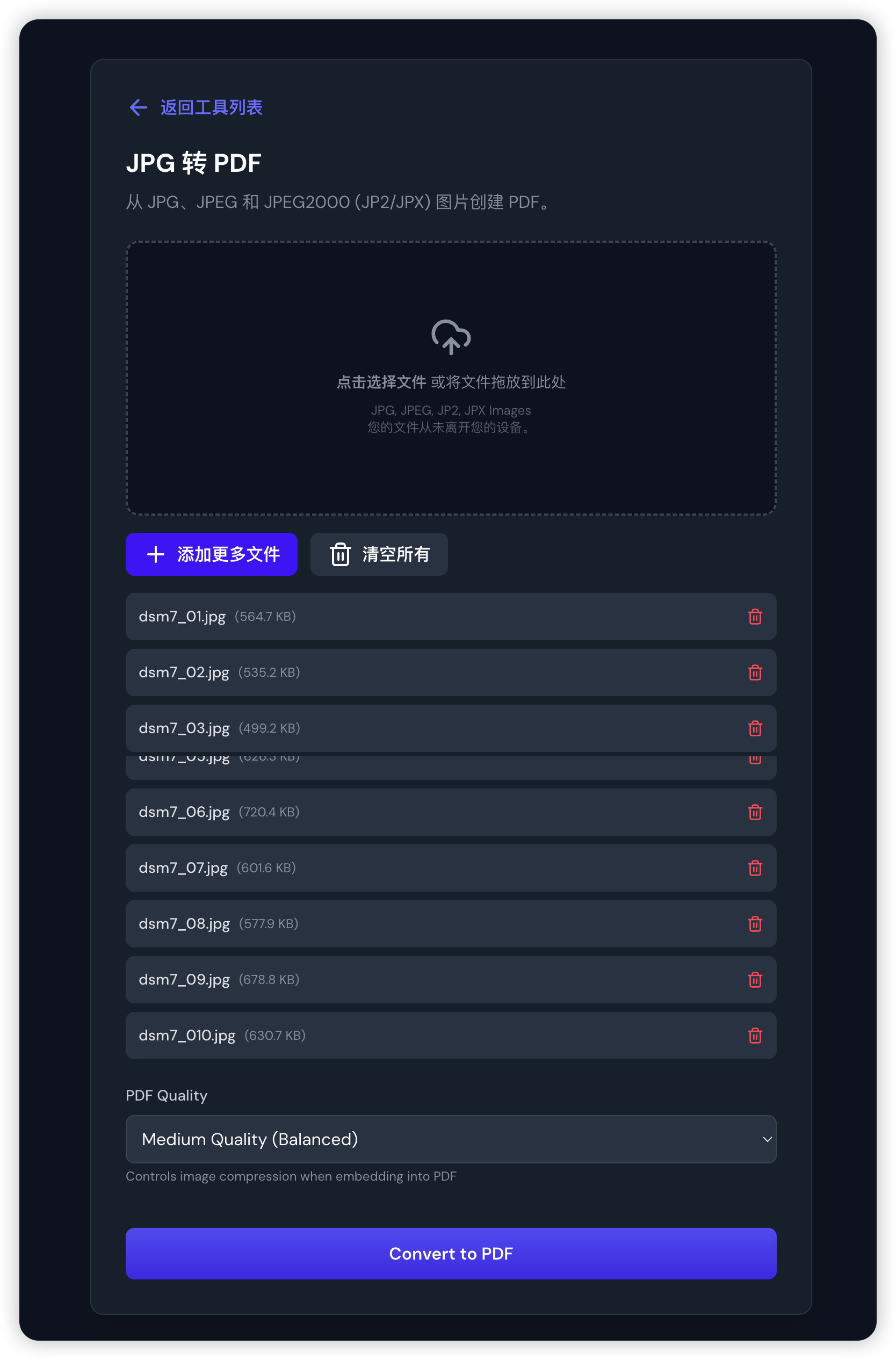Viewport: 896px width, 1360px height.
Task: Select the dsm7_010.jpg file name
Action: pyautogui.click(x=187, y=1036)
